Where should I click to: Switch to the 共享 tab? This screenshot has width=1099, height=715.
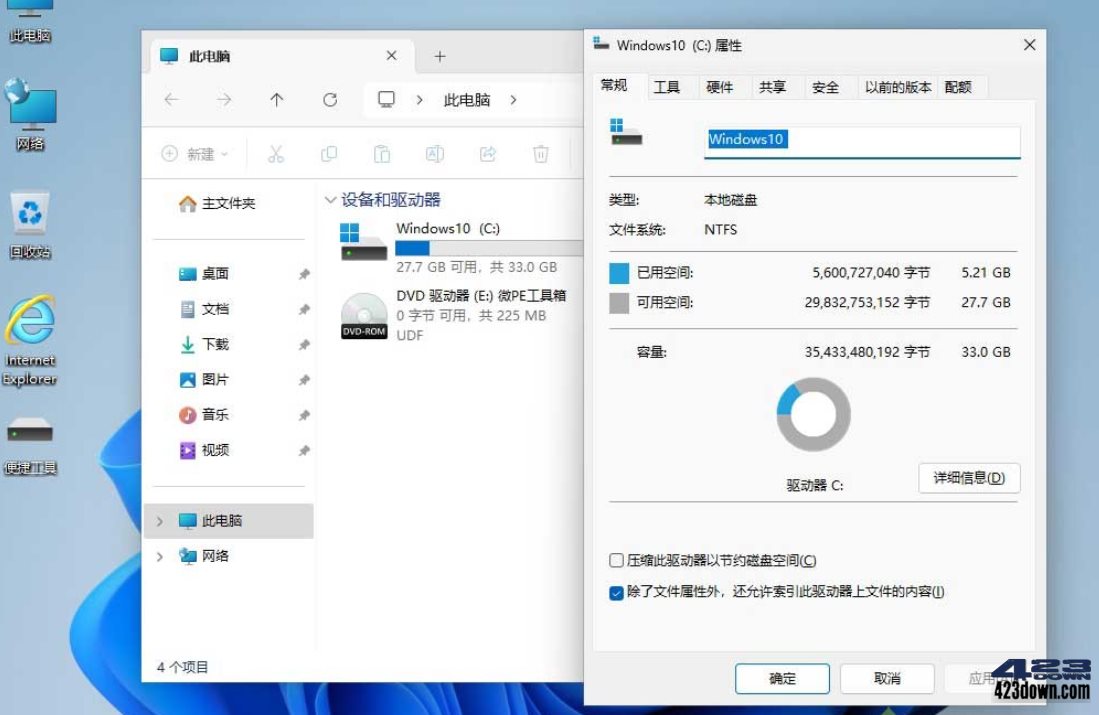pos(772,87)
